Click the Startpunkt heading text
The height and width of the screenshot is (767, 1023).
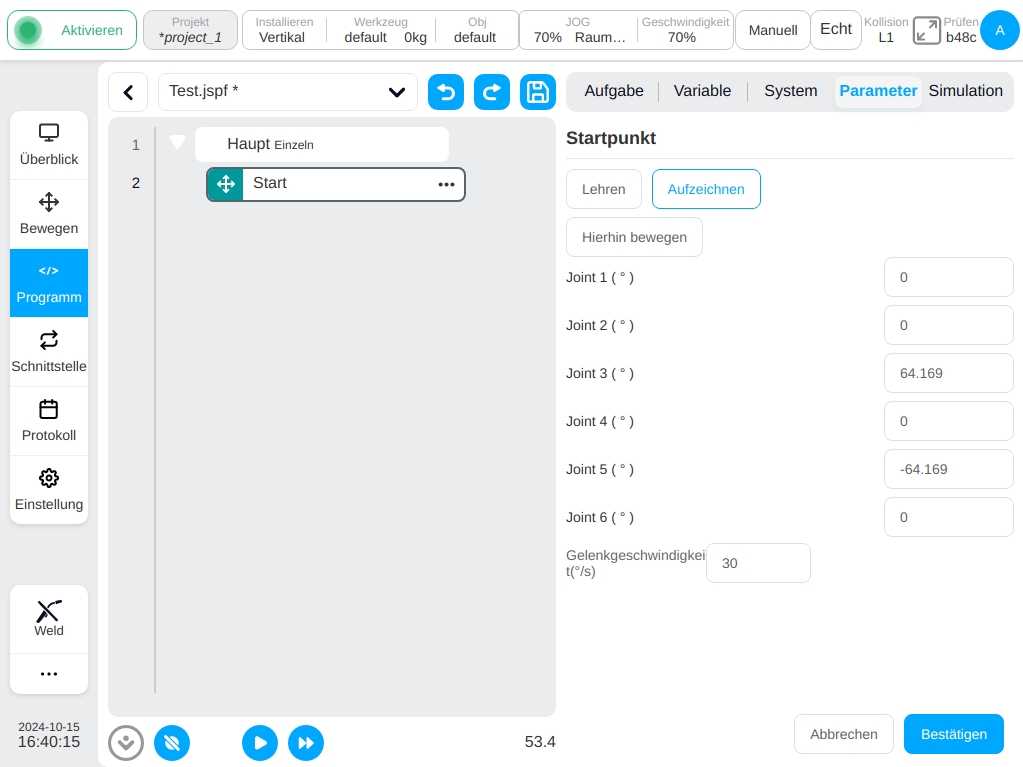tap(611, 138)
